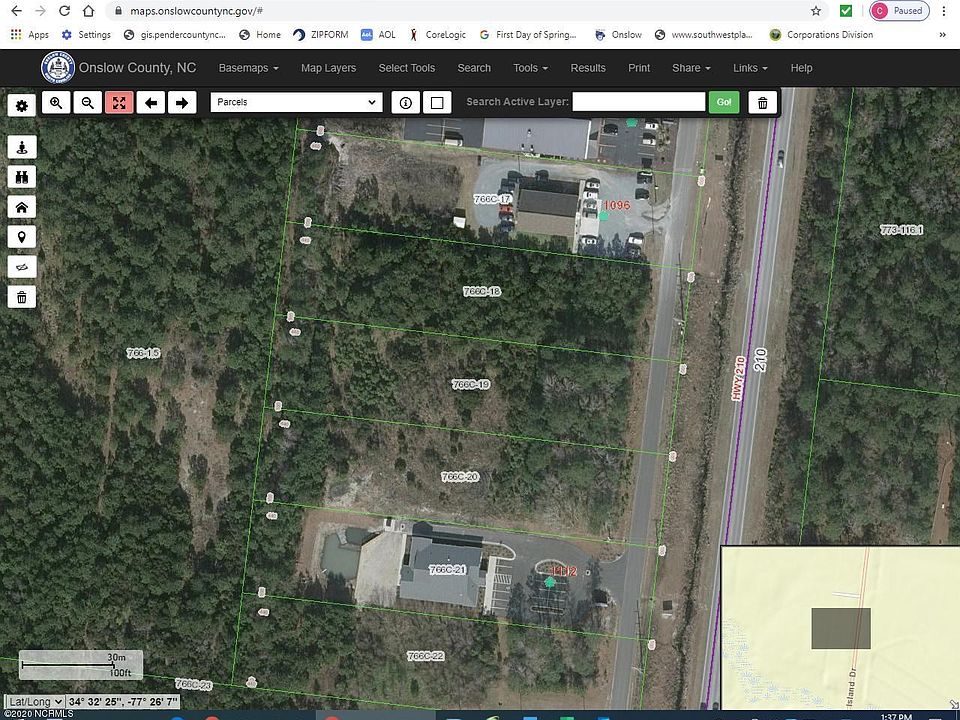The image size is (960, 720).
Task: Click green checkmark extension icon
Action: tap(846, 11)
